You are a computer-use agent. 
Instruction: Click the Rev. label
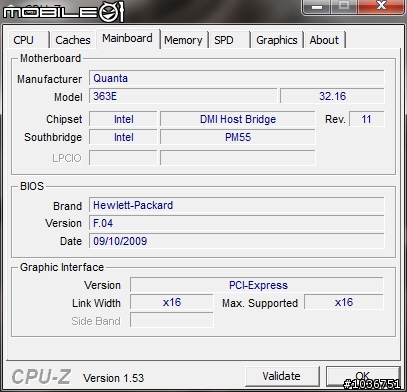[335, 119]
